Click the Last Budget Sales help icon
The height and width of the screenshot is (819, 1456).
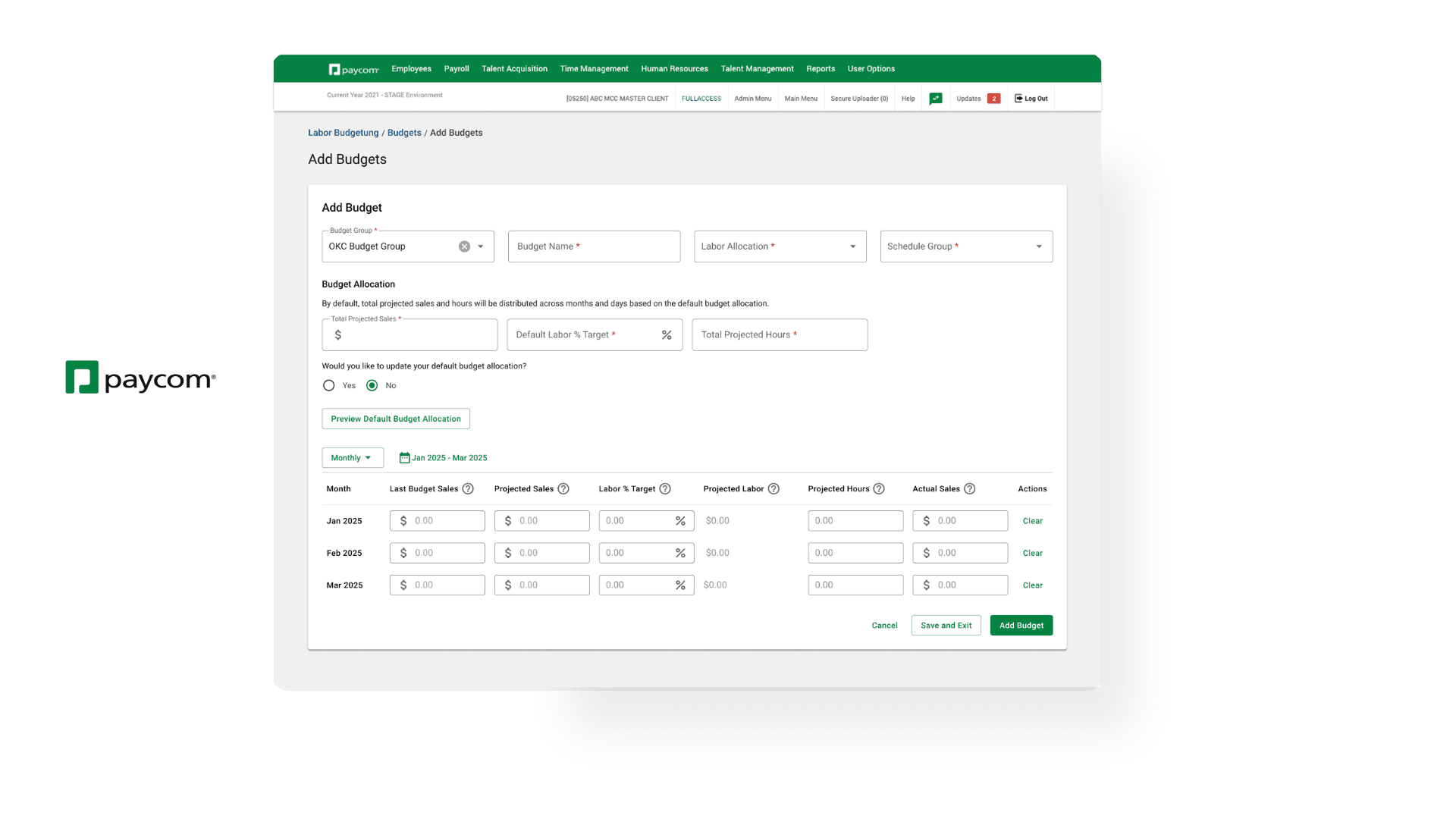pyautogui.click(x=468, y=489)
